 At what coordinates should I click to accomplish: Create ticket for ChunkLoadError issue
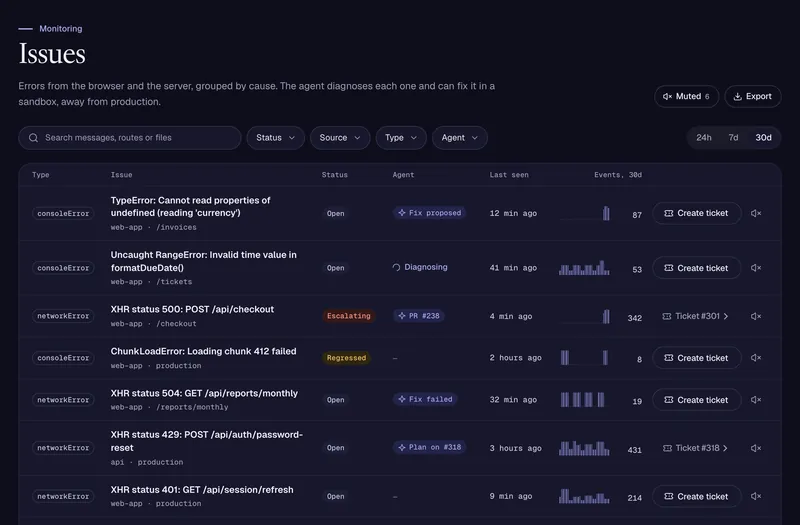point(696,358)
